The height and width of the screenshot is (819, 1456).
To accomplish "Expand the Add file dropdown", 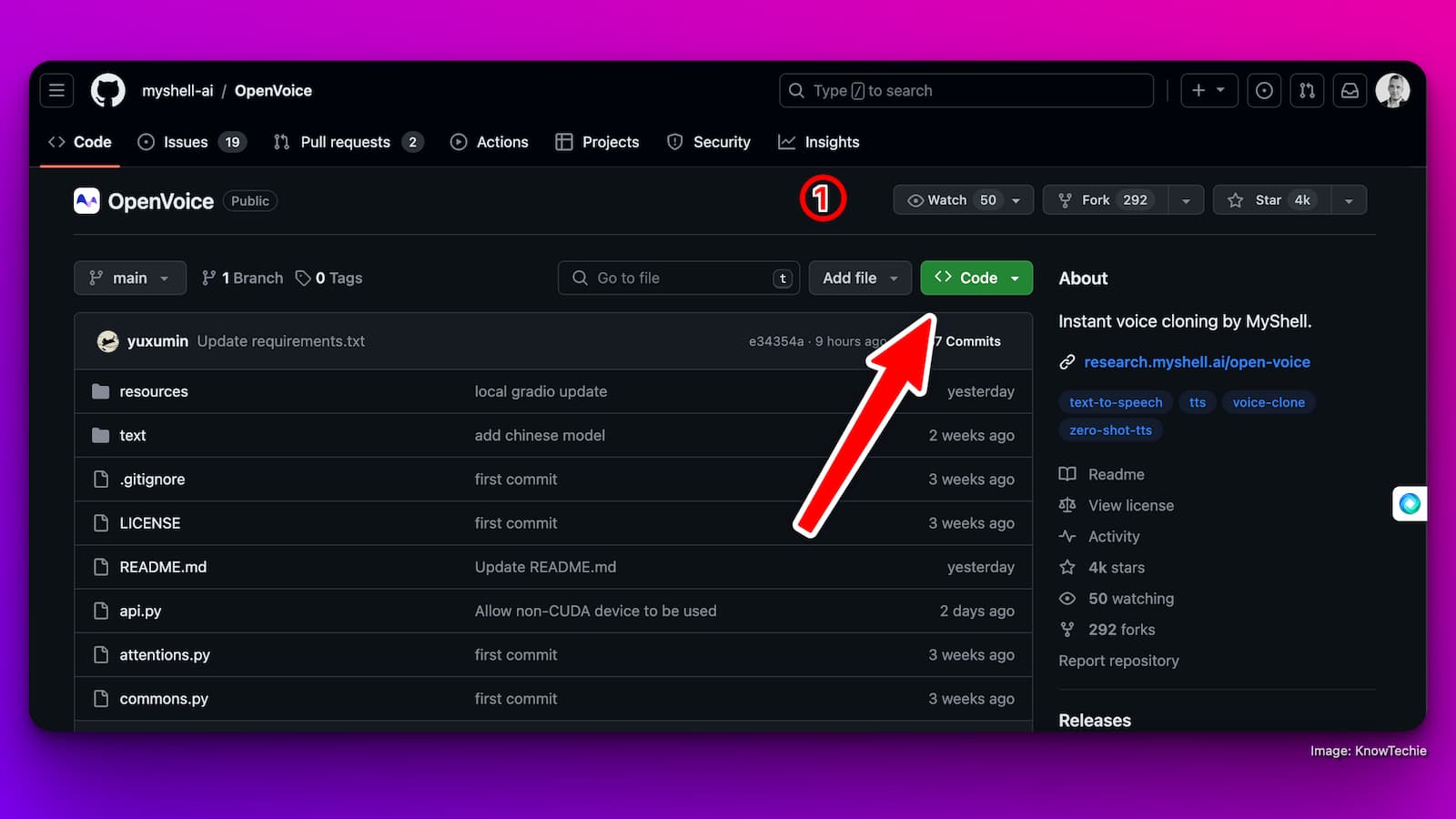I will [860, 278].
